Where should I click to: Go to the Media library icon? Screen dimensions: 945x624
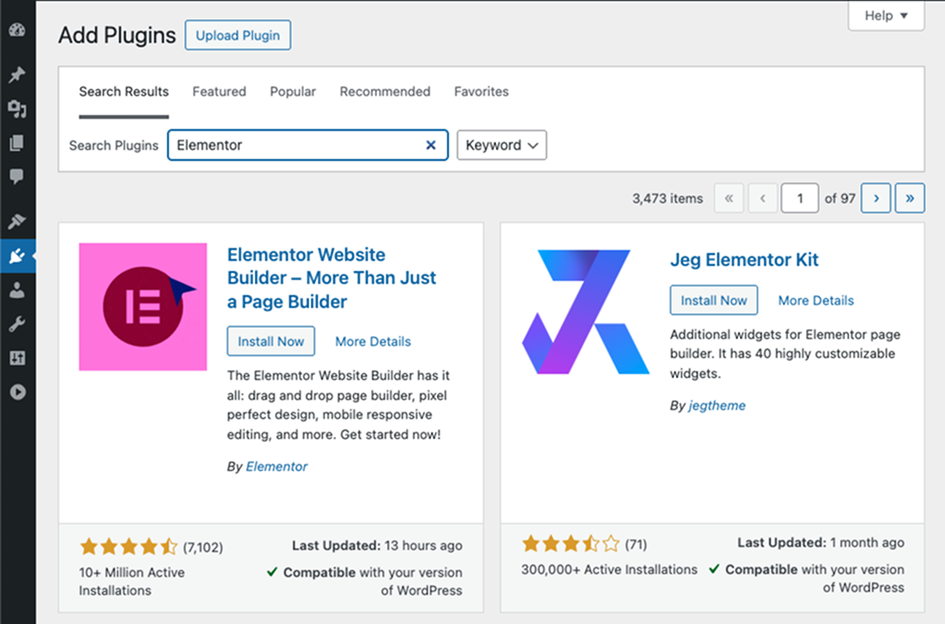coord(17,109)
